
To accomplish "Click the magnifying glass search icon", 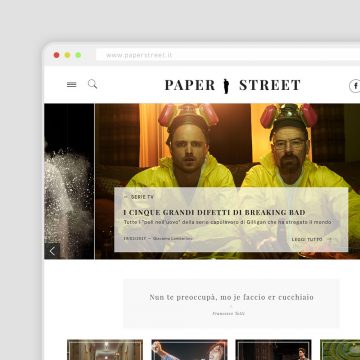I will [93, 84].
